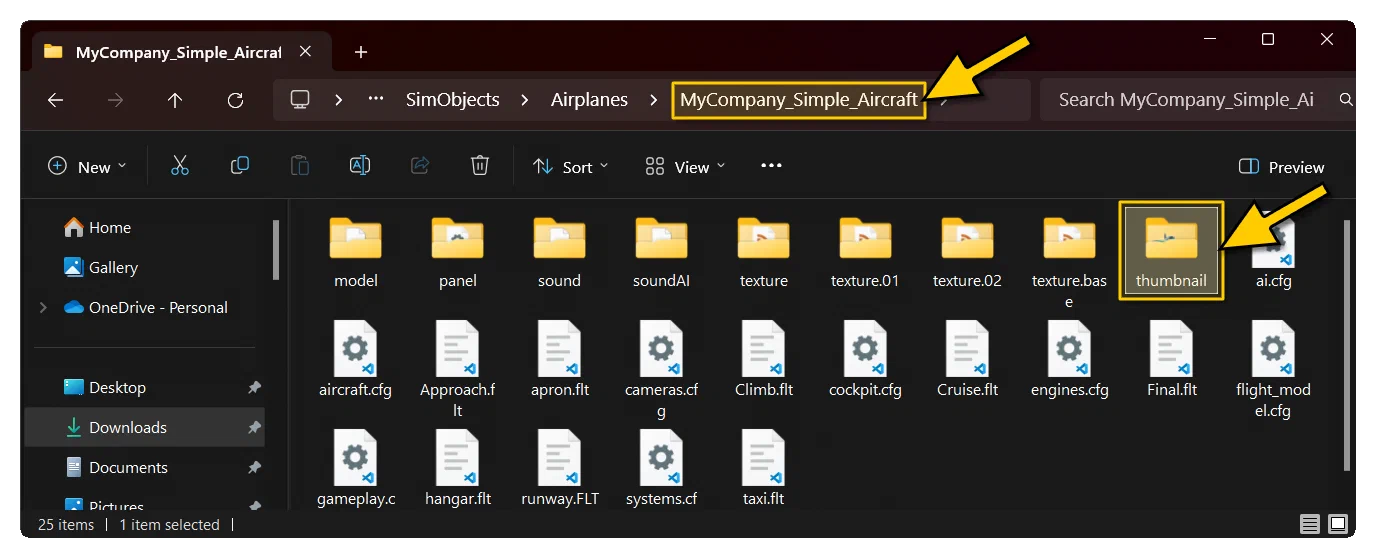Select the thumbnail folder
The width and height of the screenshot is (1376, 558).
click(1171, 250)
